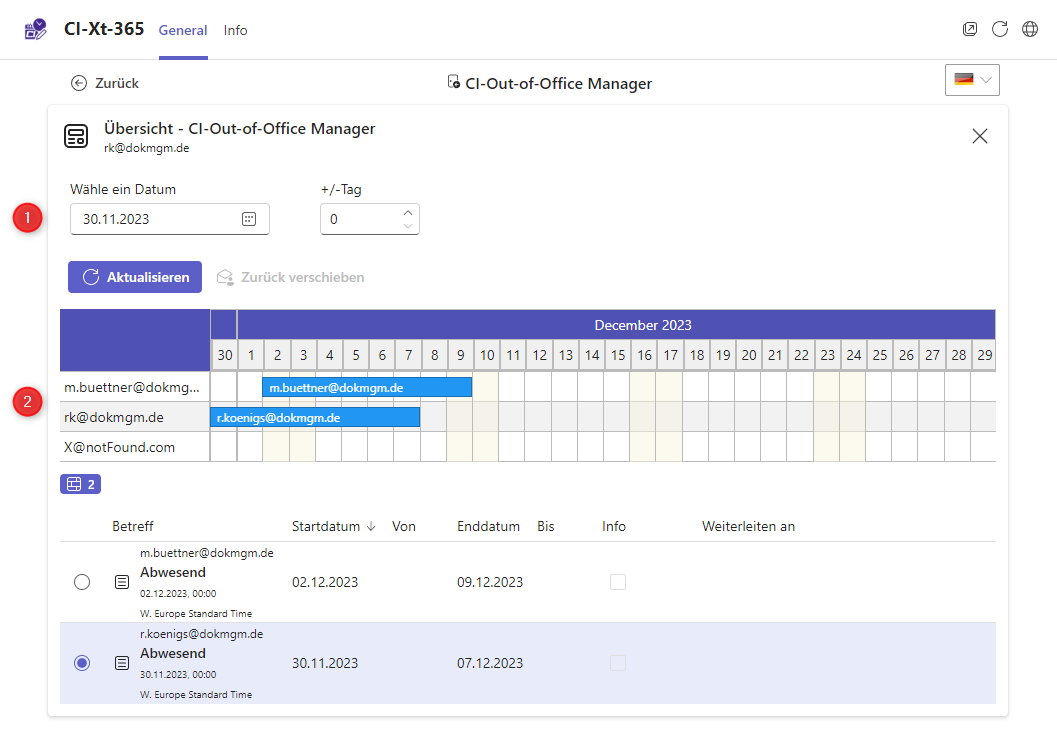Click the m.buettner blue timeline bar

(366, 387)
